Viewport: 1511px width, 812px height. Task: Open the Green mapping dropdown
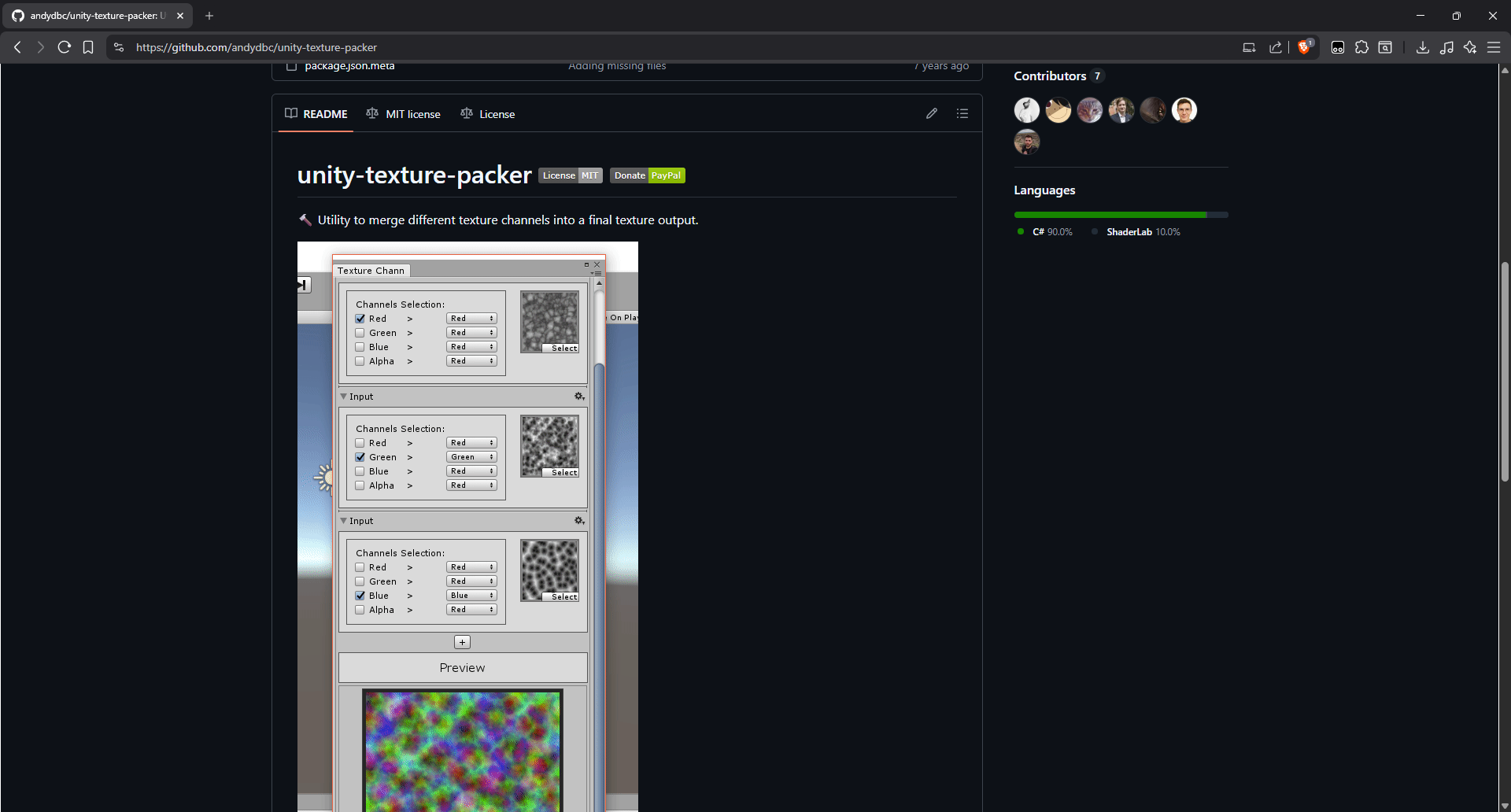tap(471, 456)
